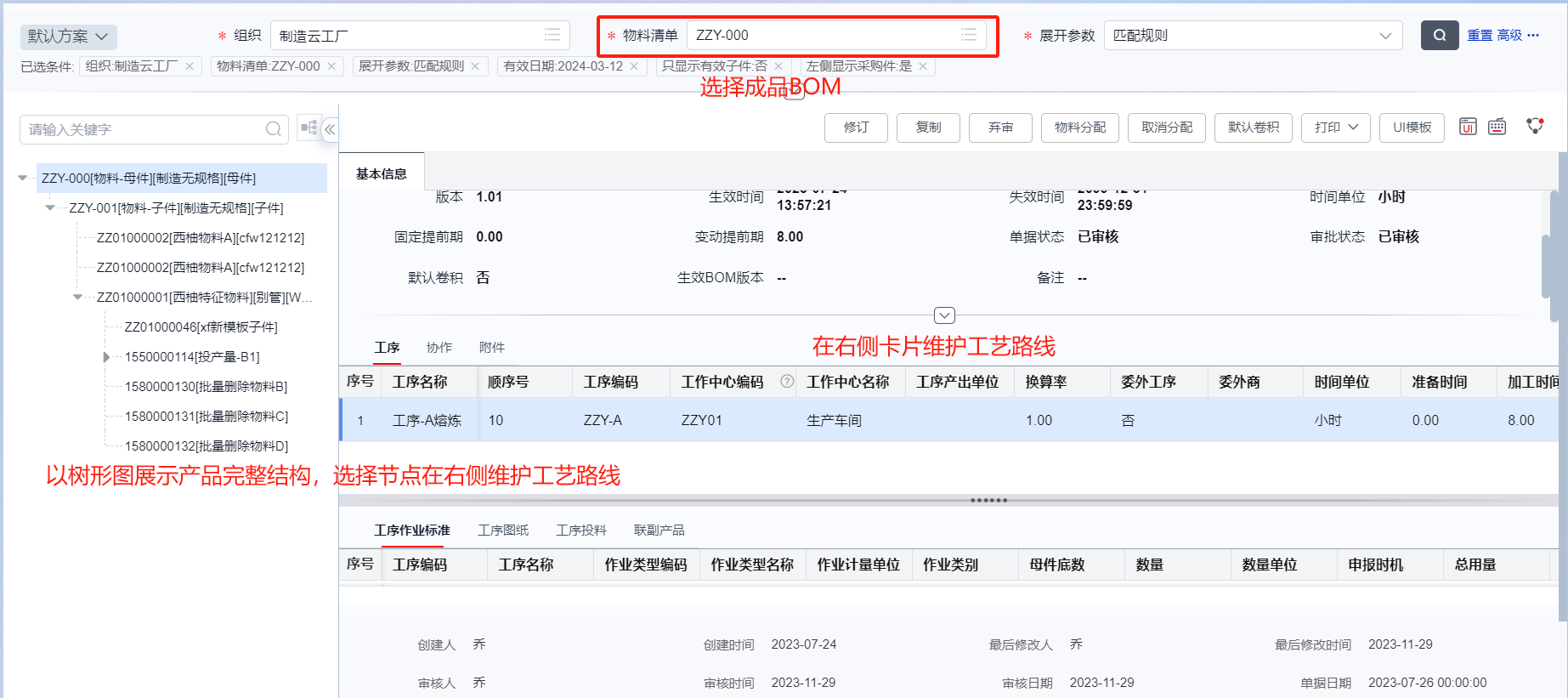
Task: Remove the 有效日期:2024-03-12 filter tag
Action: coord(634,66)
